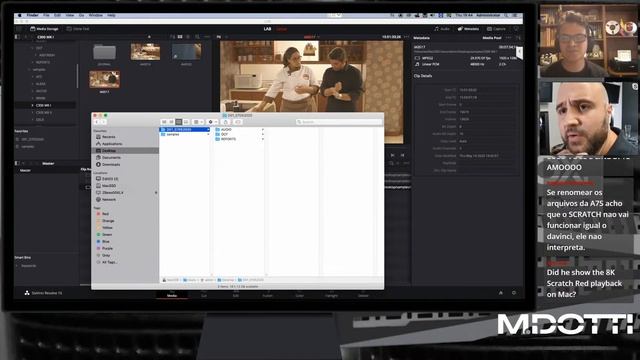Open the File menu in the menu bar
Image resolution: width=640 pixels, height=360 pixels.
(46, 15)
